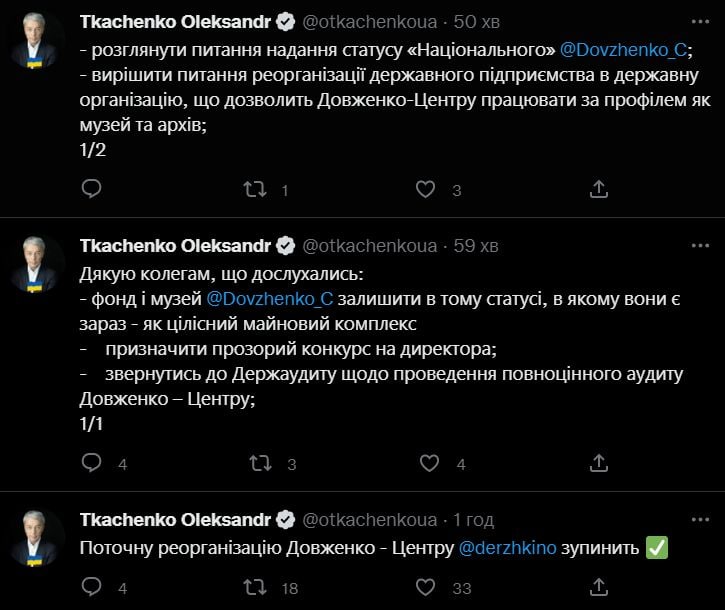
Task: Retweet the 'Дякую колегам' tweet
Action: pos(258,463)
